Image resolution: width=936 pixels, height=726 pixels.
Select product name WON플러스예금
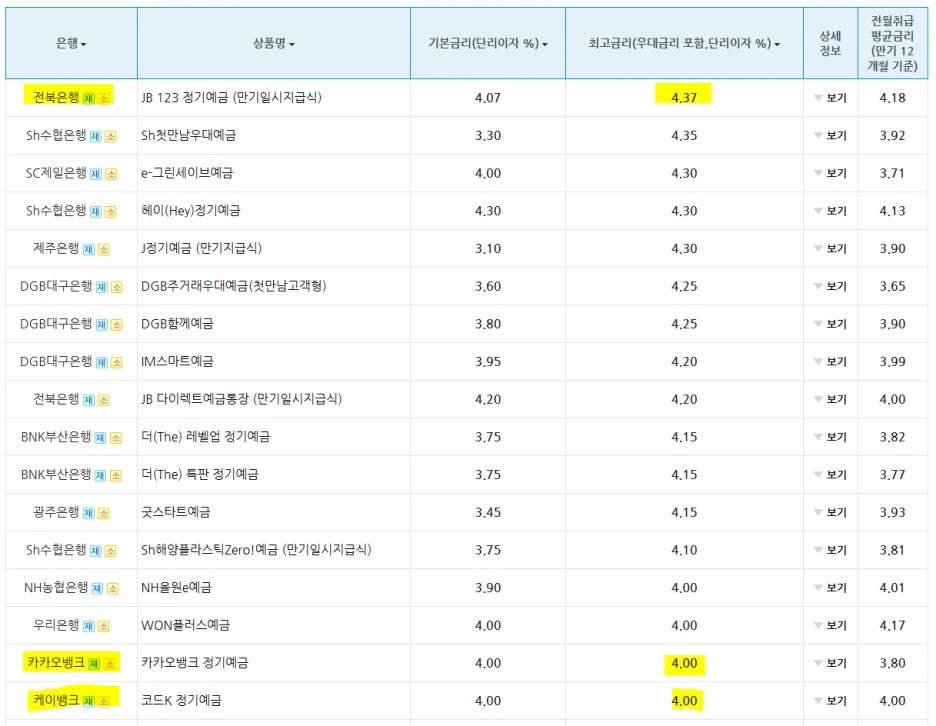[x=185, y=626]
